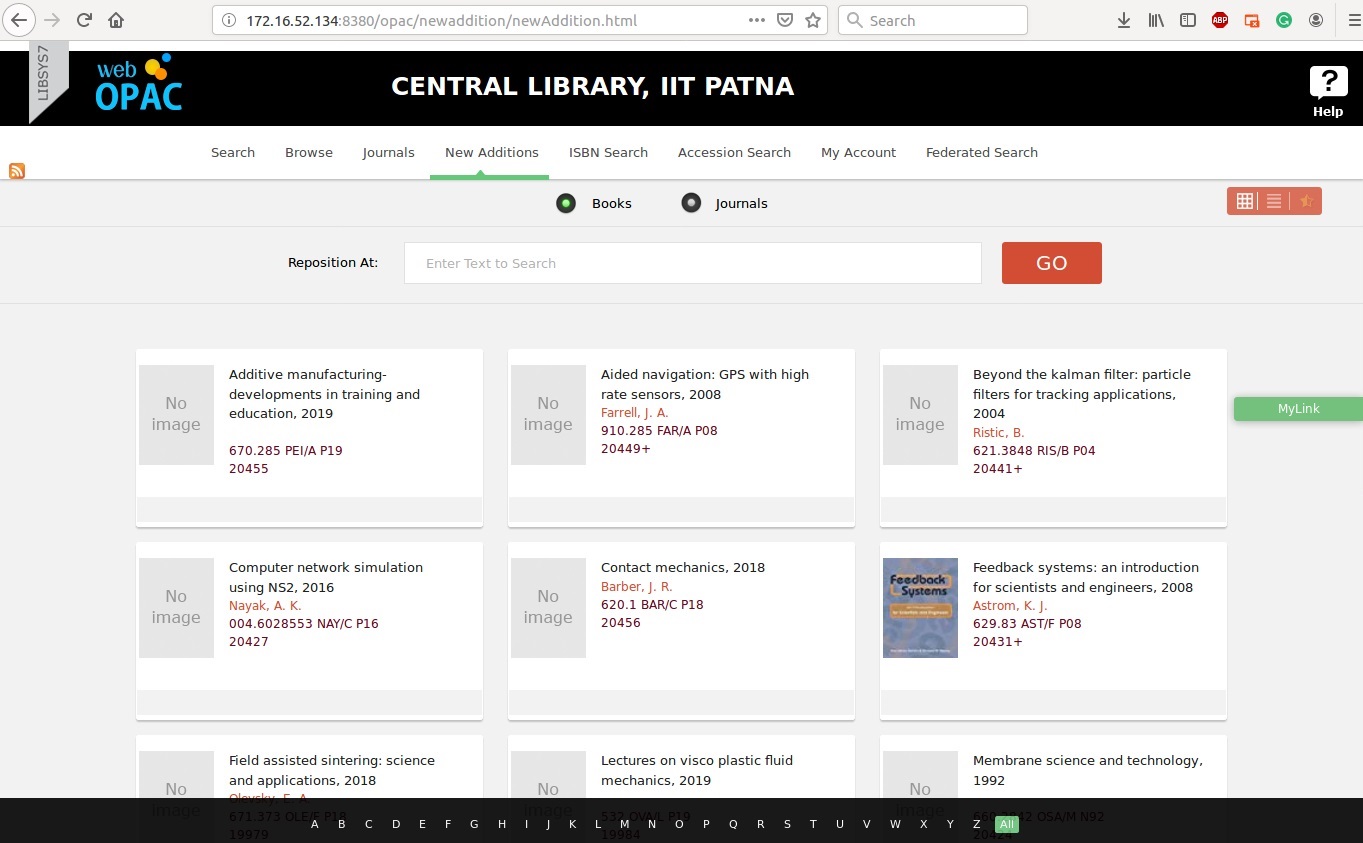This screenshot has height=843, width=1363.
Task: Open the RSS feed icon
Action: pos(17,171)
